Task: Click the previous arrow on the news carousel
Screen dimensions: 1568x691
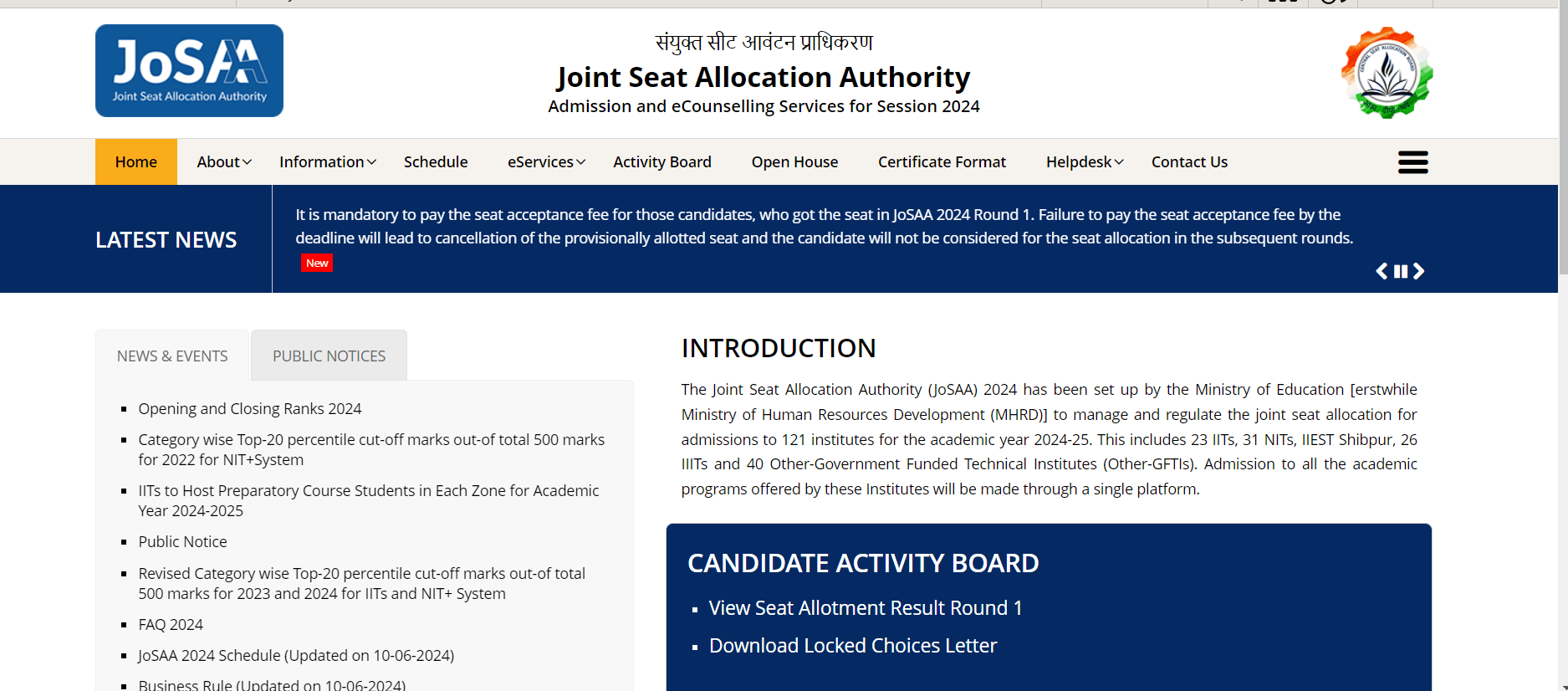Action: point(1382,271)
